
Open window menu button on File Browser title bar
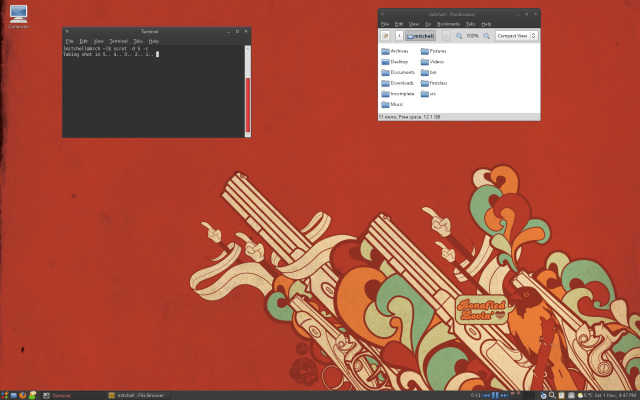point(382,14)
